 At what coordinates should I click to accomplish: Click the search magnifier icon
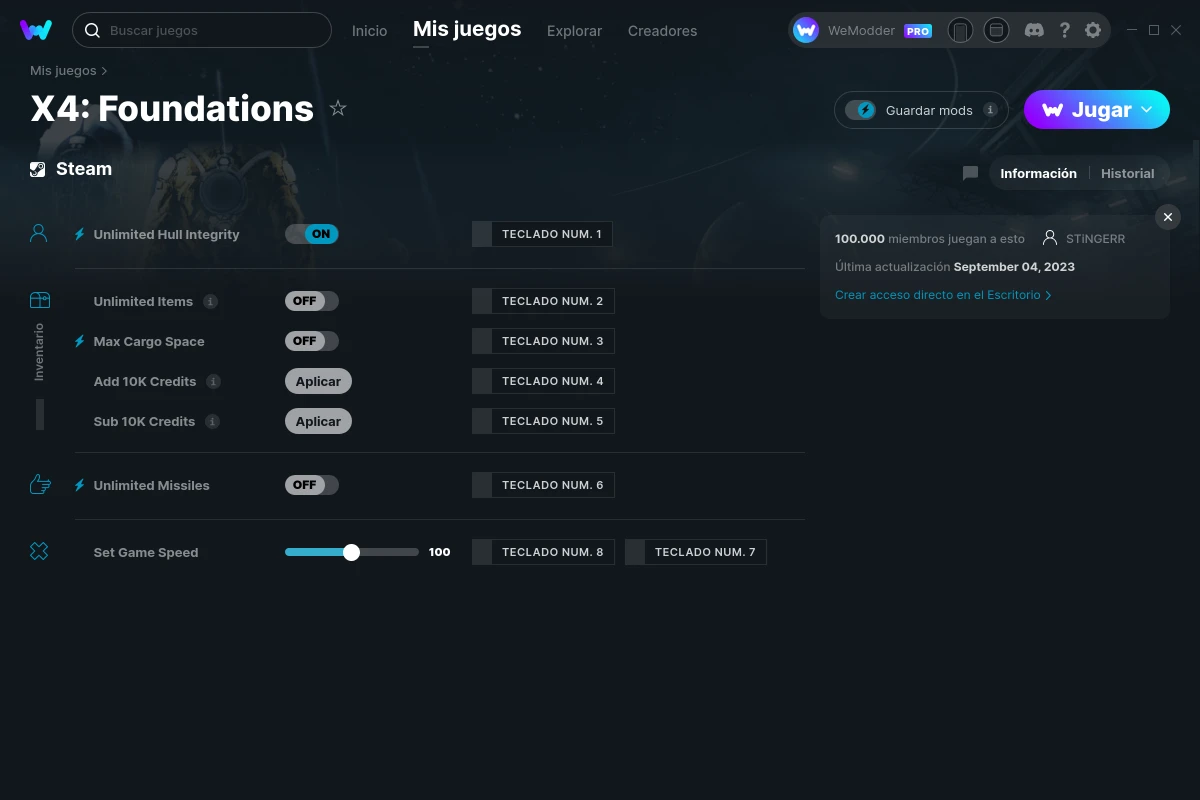(92, 30)
